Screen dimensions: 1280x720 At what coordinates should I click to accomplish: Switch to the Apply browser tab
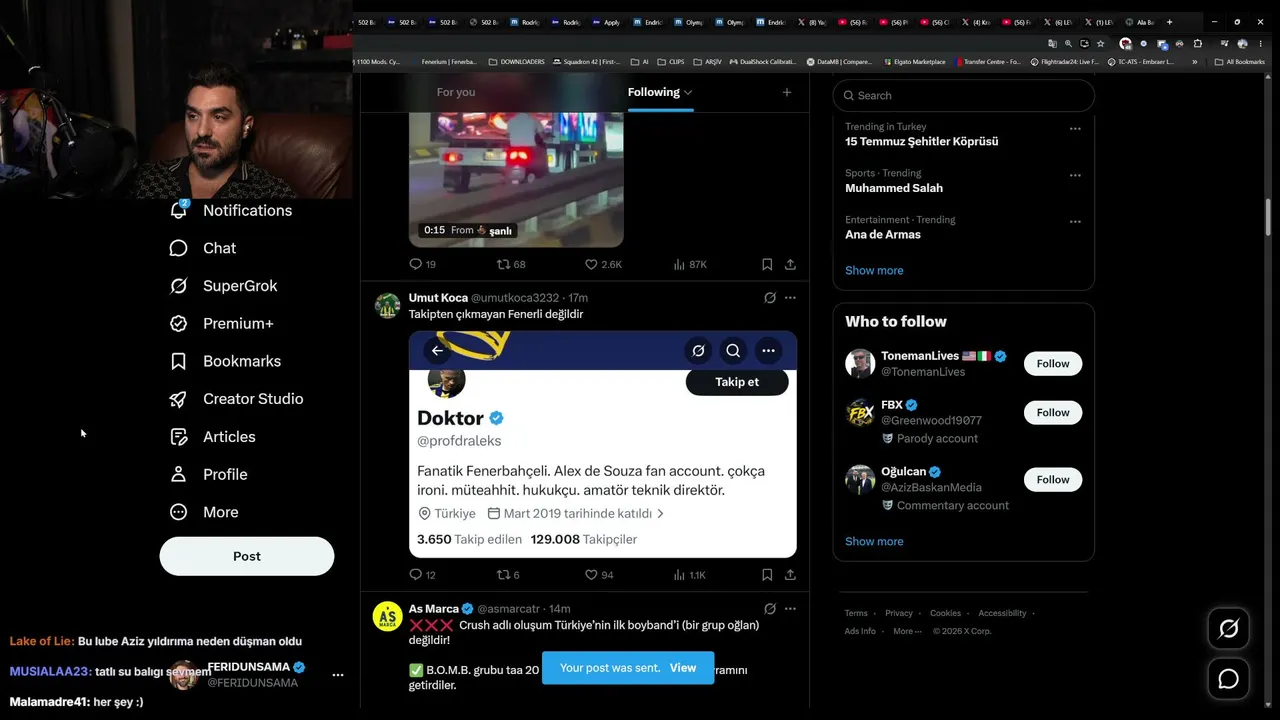tap(607, 22)
